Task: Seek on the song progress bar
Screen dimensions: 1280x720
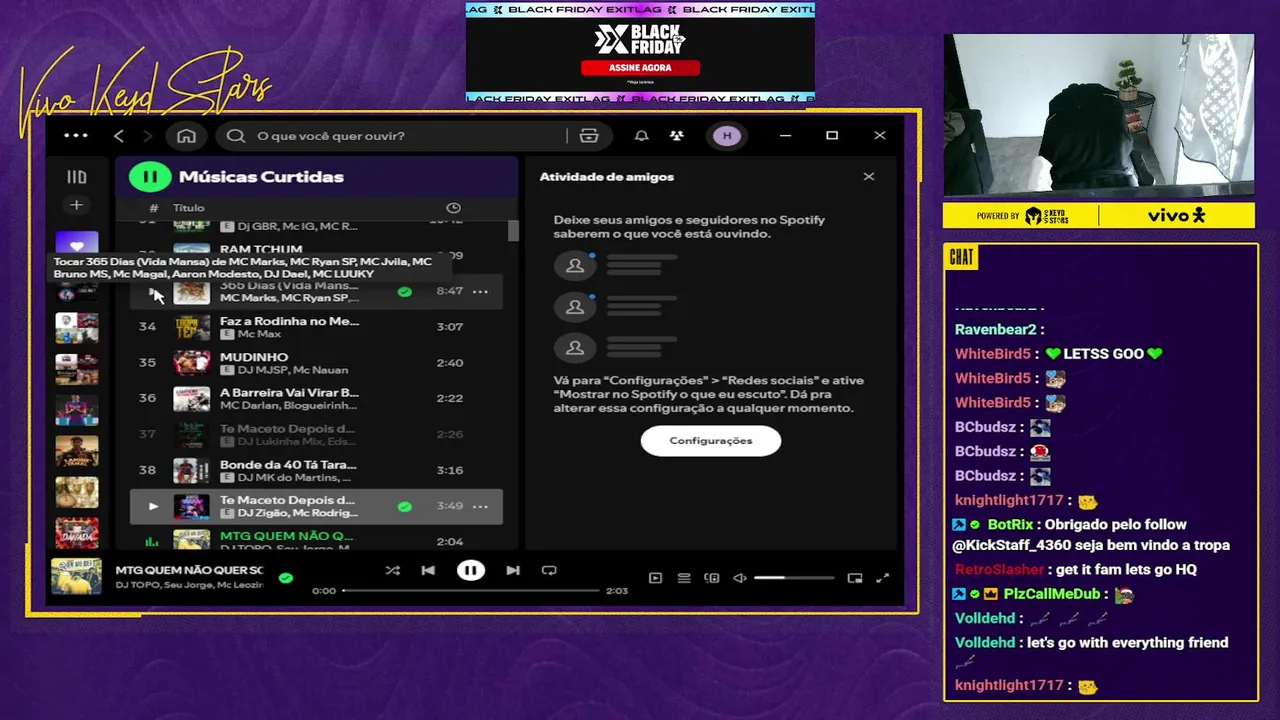Action: pyautogui.click(x=470, y=591)
